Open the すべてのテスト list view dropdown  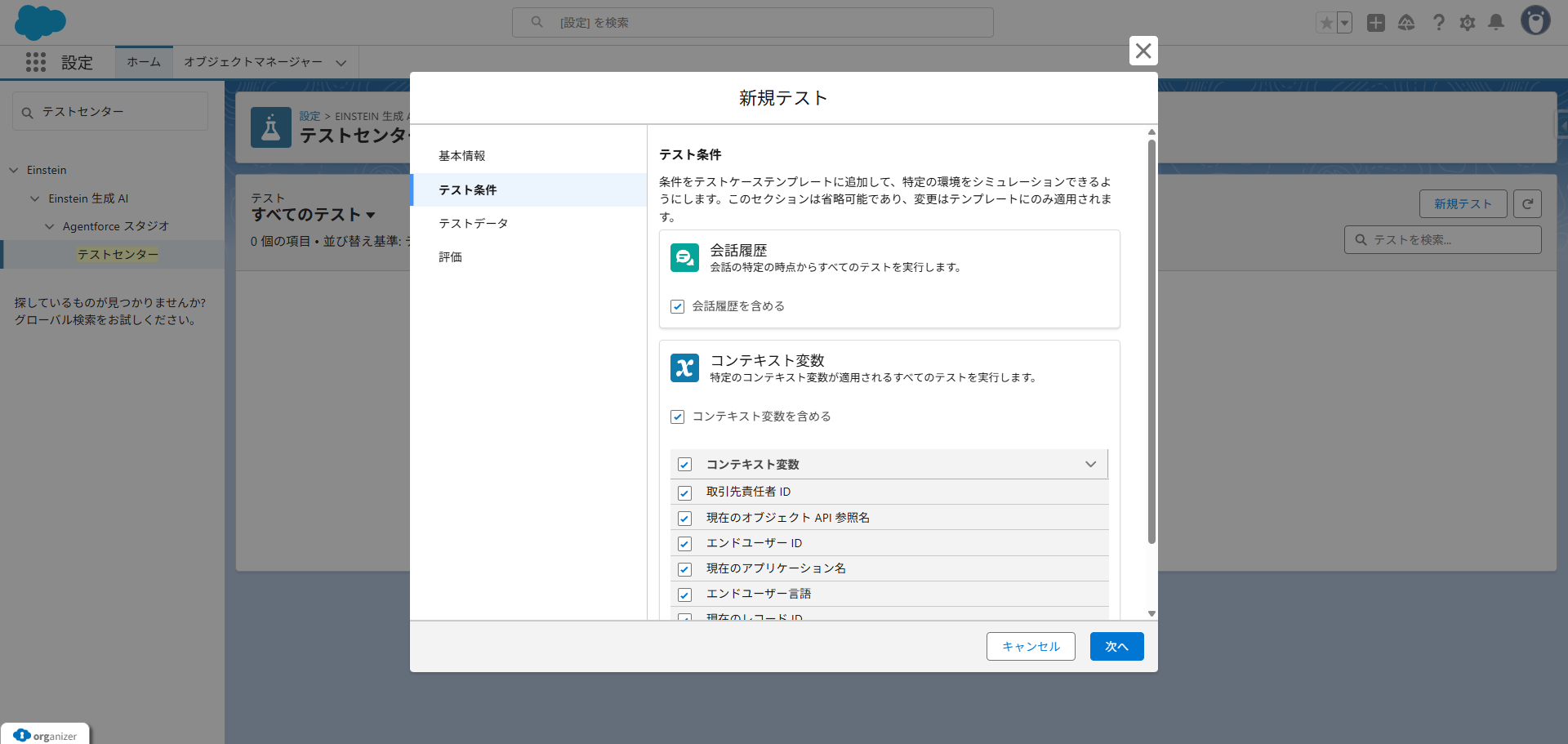tap(371, 215)
